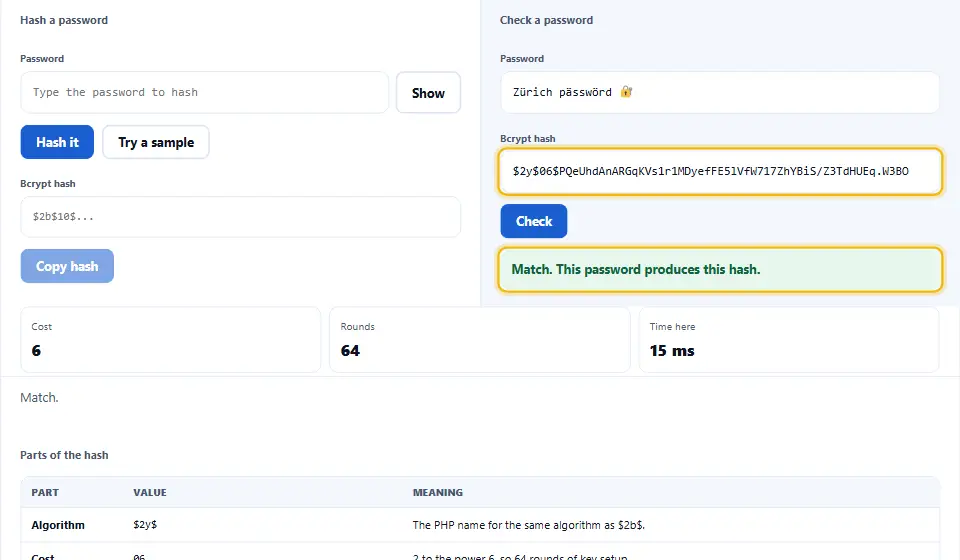Click the 'Type the password to hash' field

click(x=204, y=92)
